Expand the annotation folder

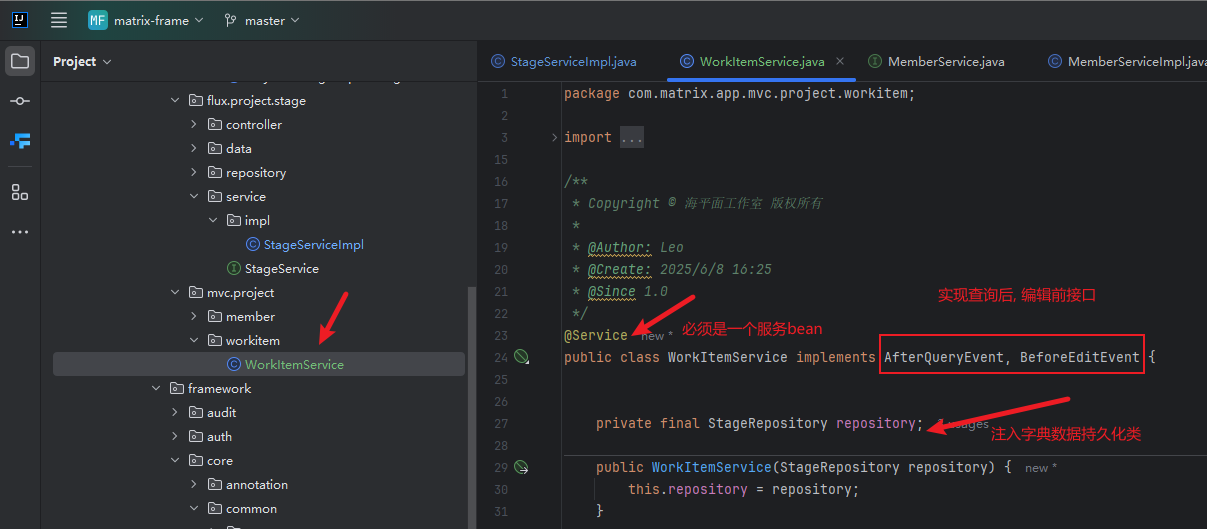194,485
